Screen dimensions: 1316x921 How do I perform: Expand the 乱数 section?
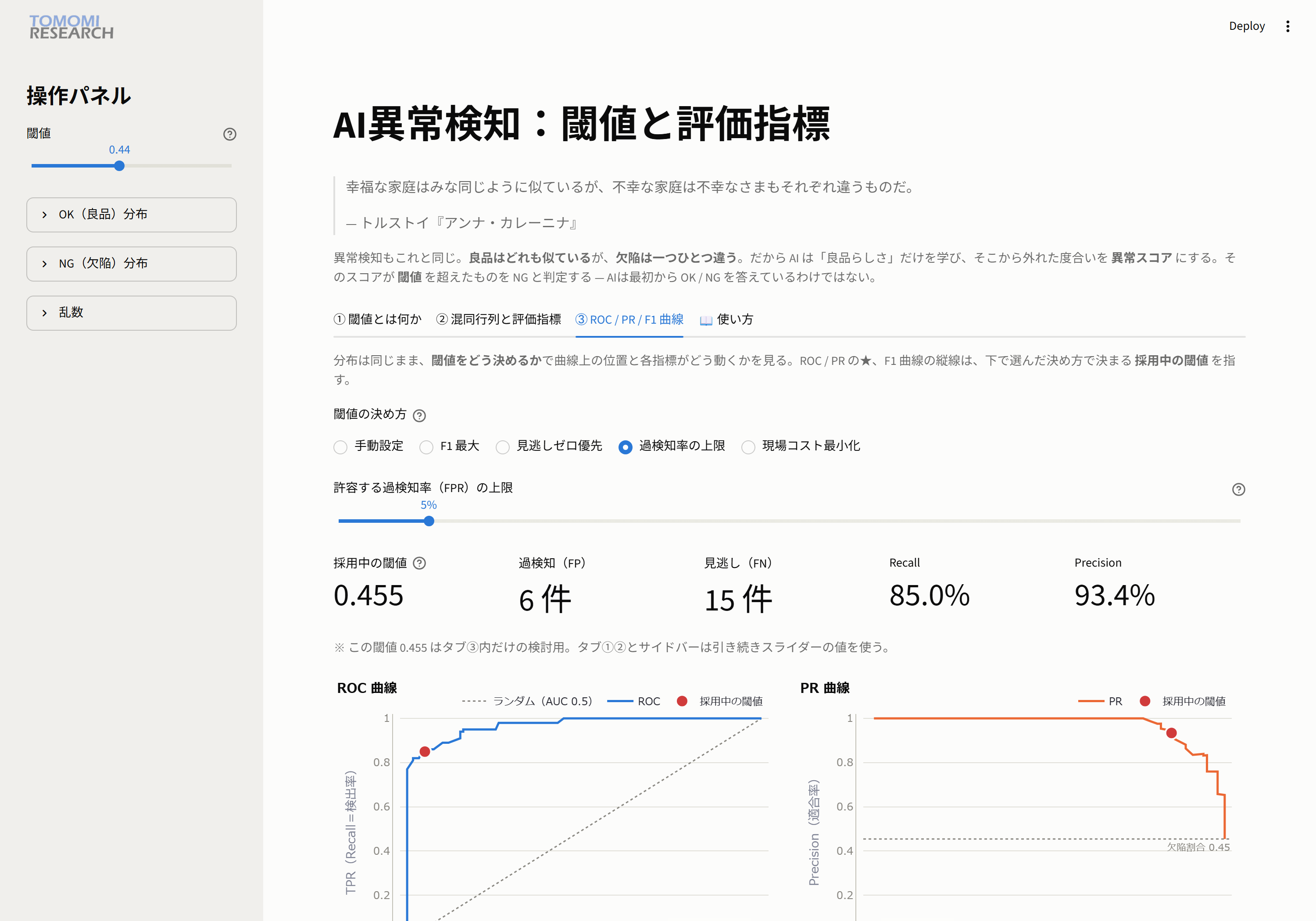click(131, 313)
